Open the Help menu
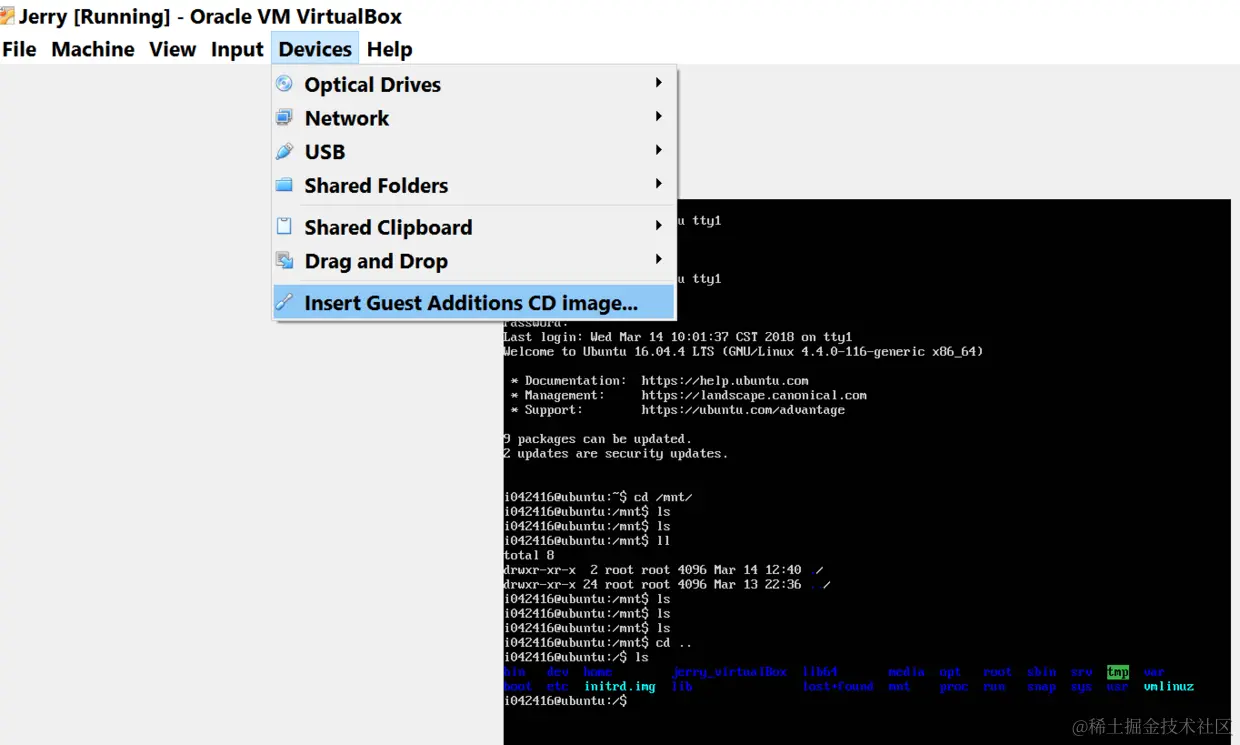 point(389,49)
